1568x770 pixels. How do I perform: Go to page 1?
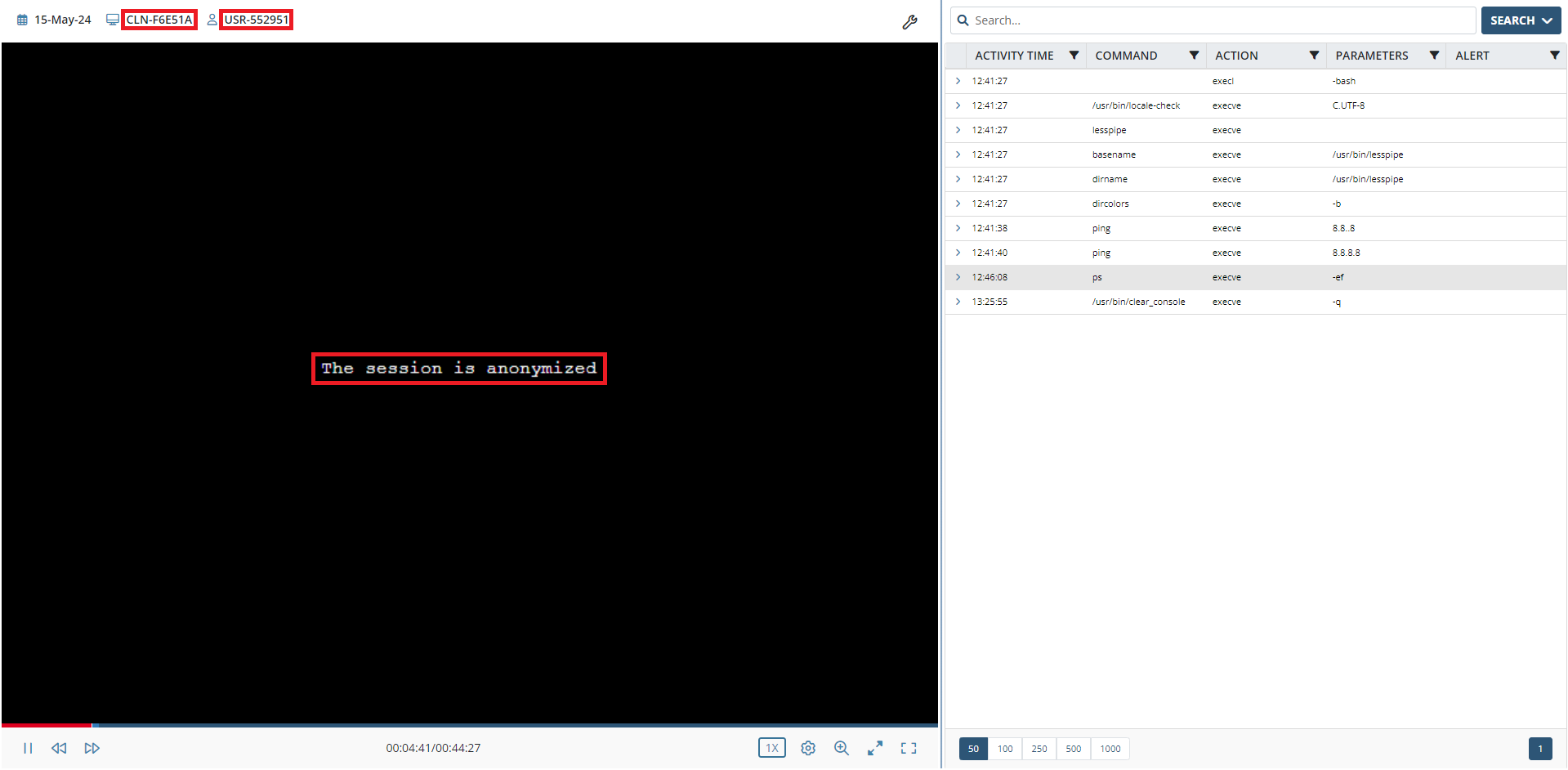pyautogui.click(x=1540, y=749)
